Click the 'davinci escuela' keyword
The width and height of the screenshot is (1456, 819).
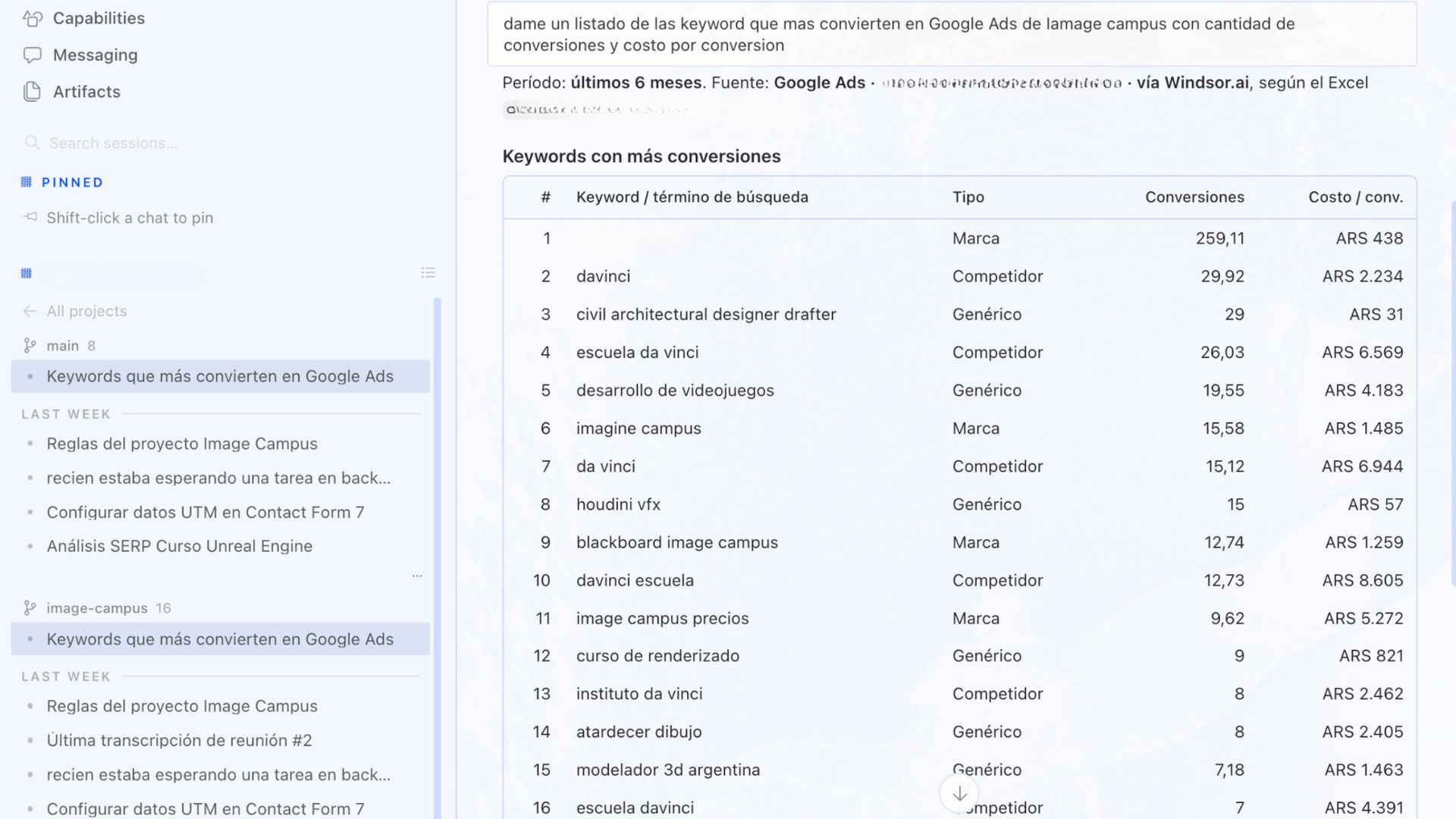[x=635, y=580]
